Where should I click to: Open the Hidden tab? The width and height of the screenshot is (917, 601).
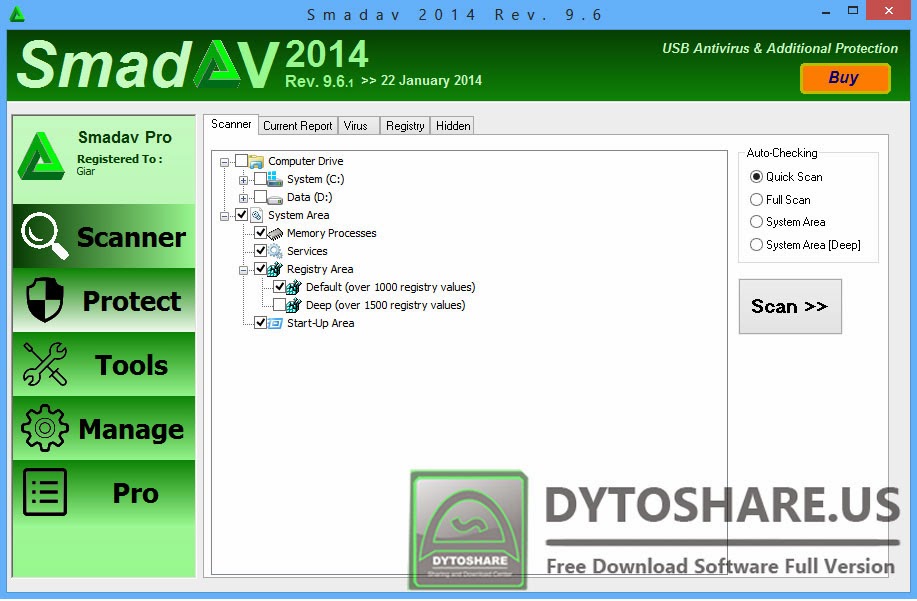453,126
